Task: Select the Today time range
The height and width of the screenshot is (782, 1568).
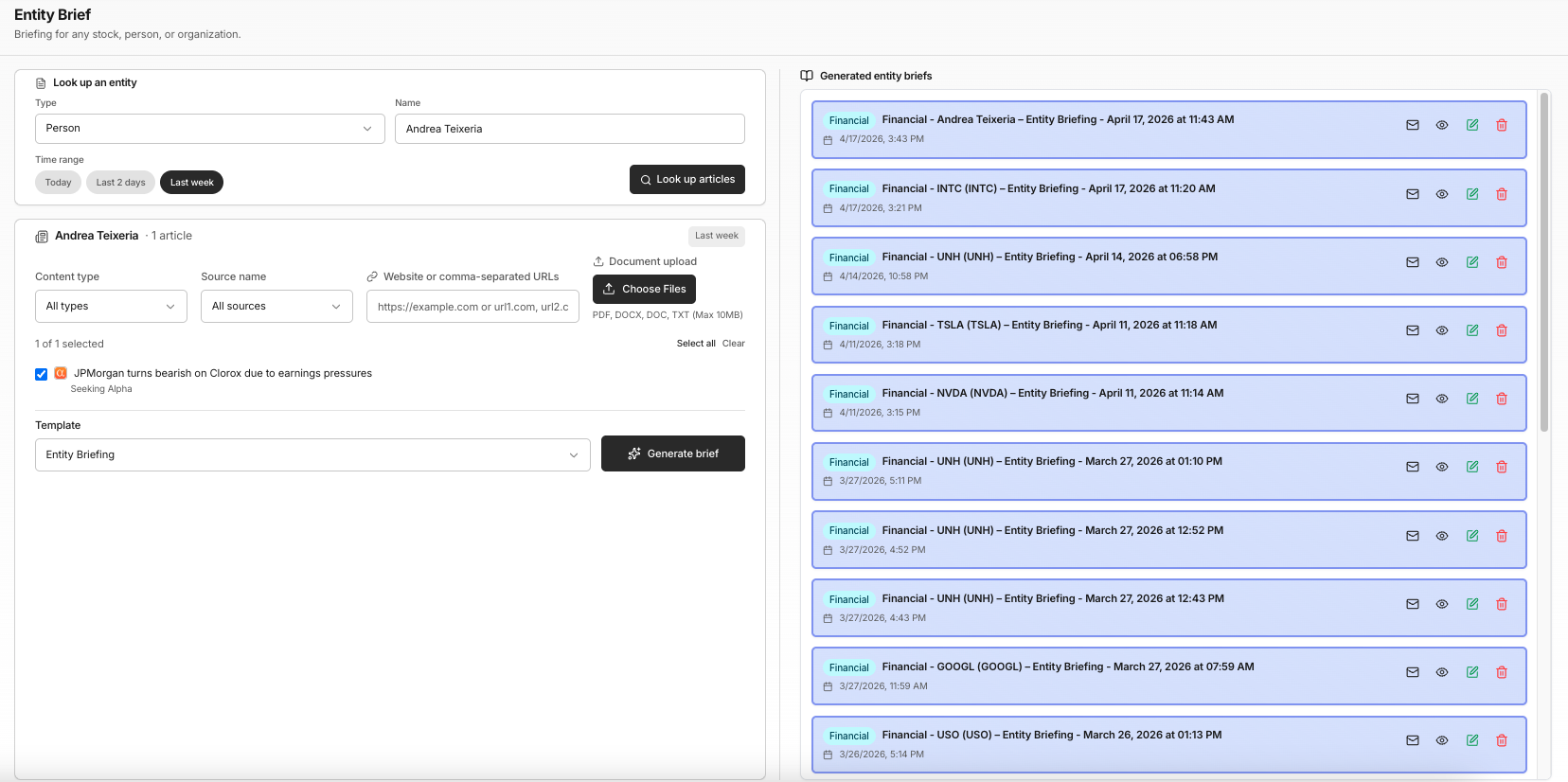Action: tap(58, 183)
